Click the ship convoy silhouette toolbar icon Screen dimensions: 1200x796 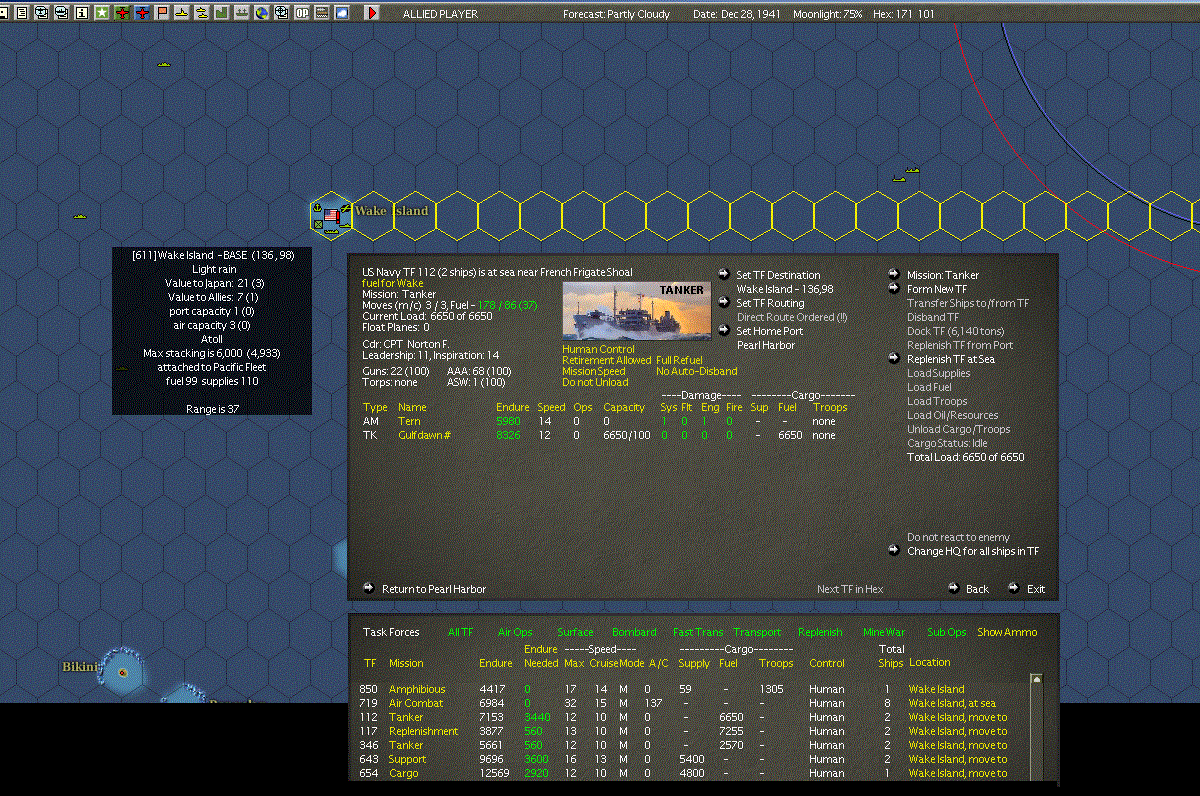click(241, 13)
